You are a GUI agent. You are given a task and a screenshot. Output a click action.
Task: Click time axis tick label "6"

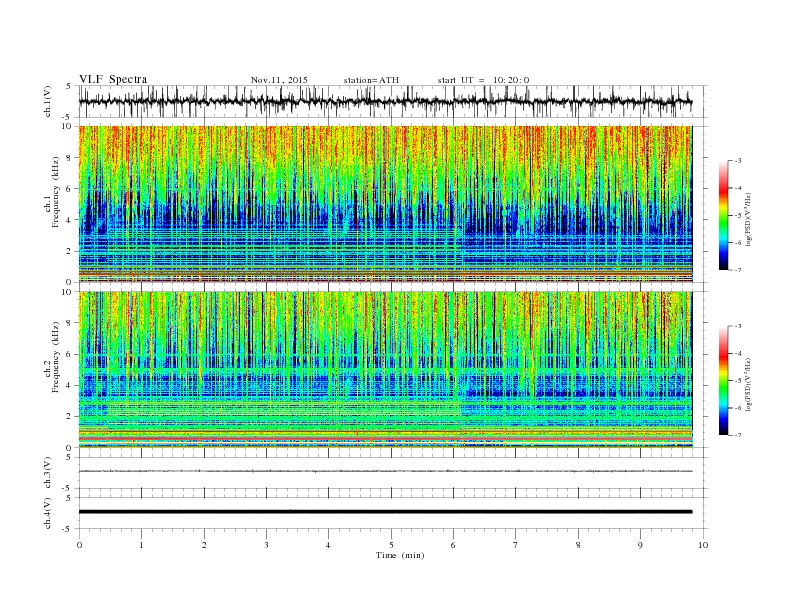(453, 545)
